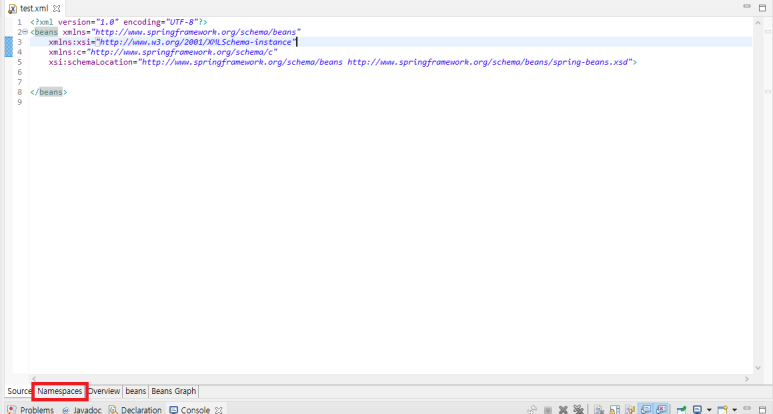Toggle console Word Wrap
Screen dimensions: 773x414
(630, 410)
